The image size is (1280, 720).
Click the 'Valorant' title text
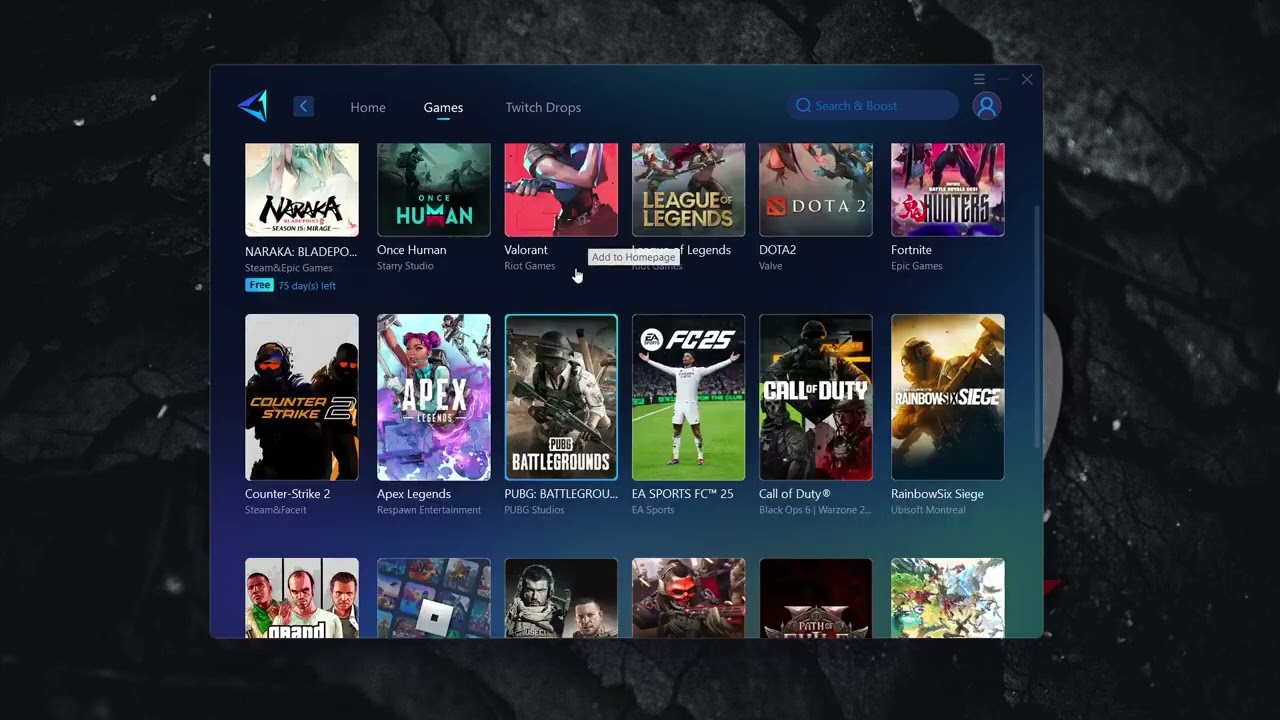(526, 250)
